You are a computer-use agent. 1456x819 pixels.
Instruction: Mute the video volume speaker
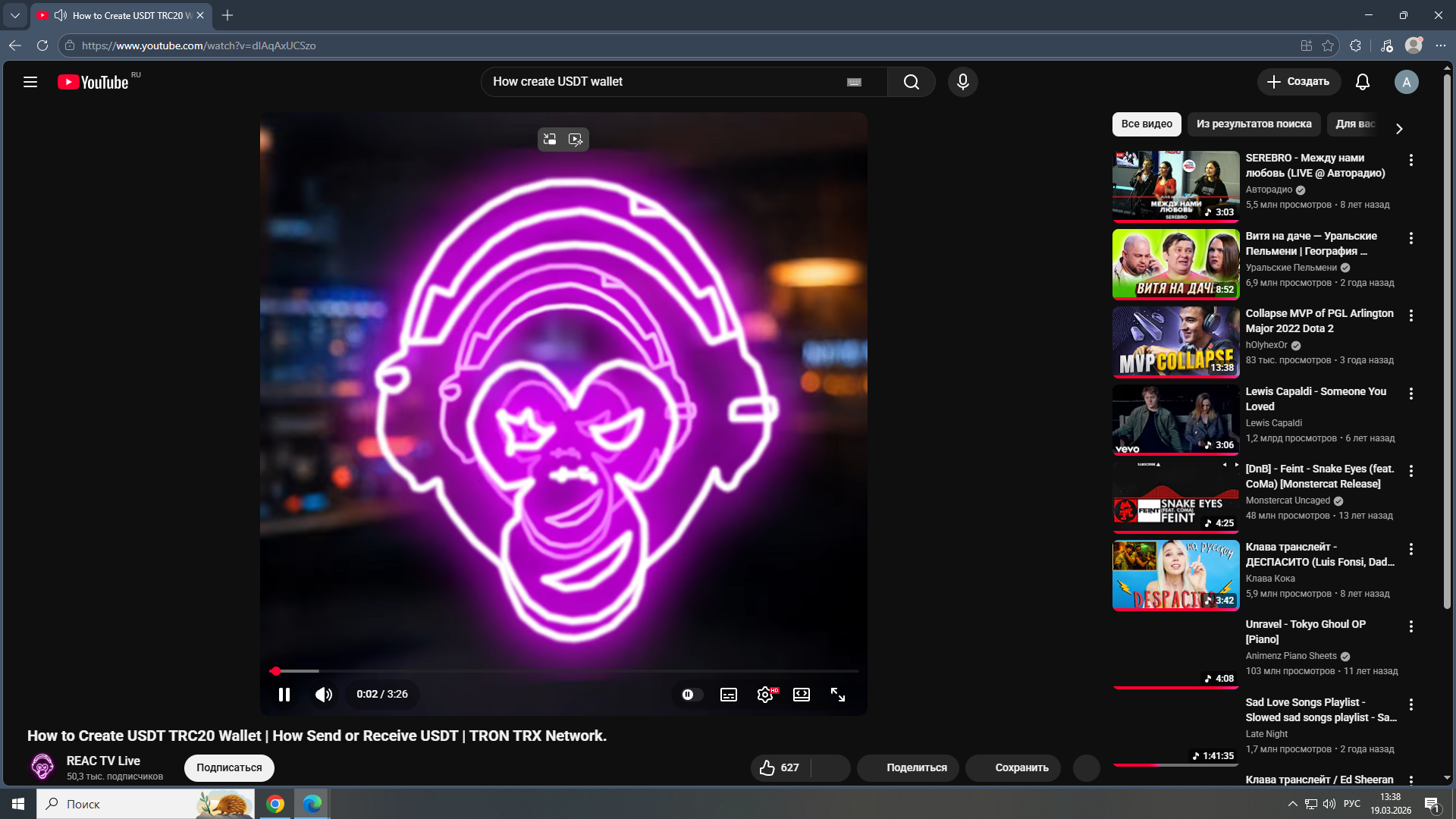point(324,695)
